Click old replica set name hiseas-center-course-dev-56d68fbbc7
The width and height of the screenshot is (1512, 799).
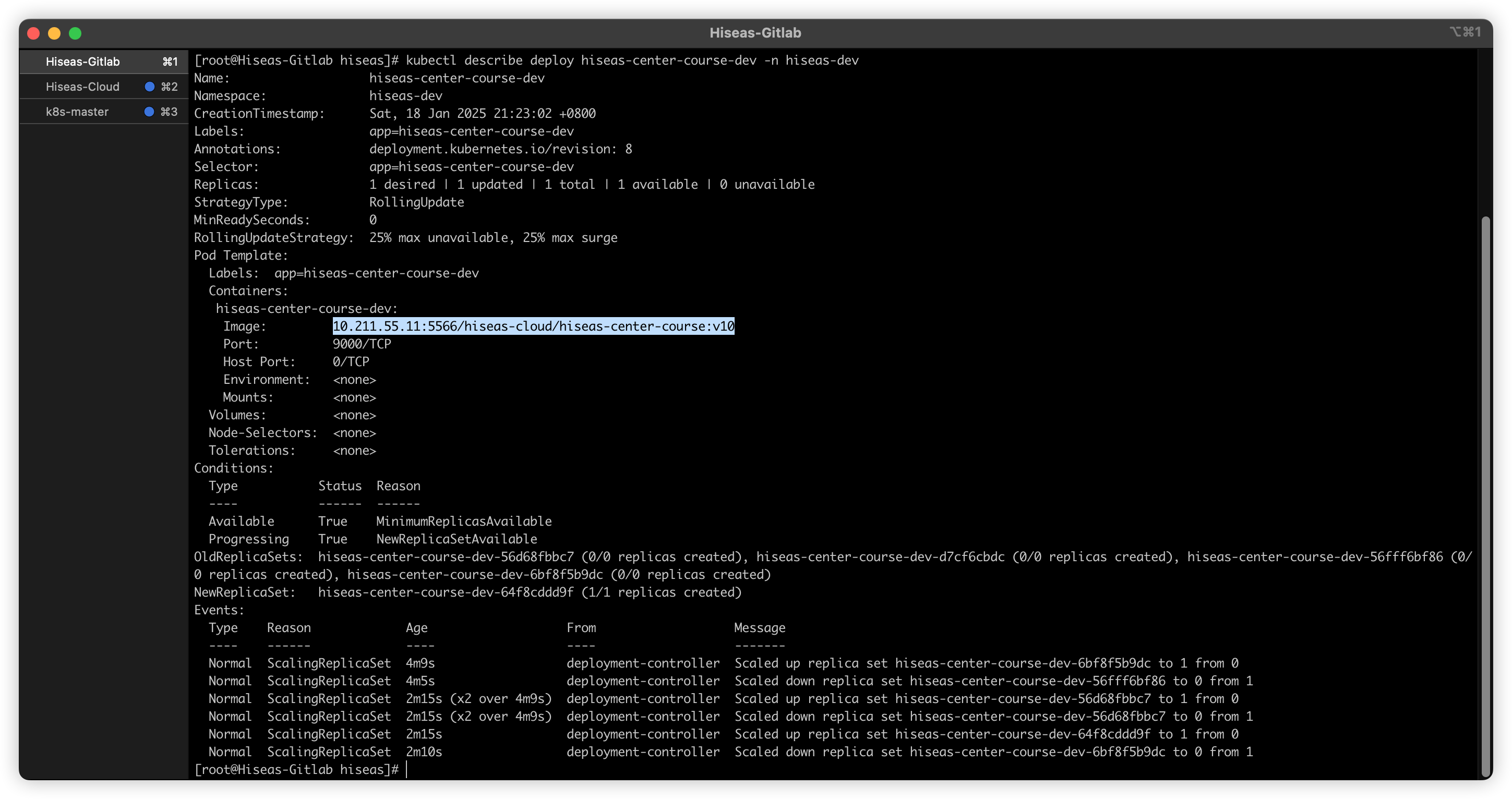(446, 556)
